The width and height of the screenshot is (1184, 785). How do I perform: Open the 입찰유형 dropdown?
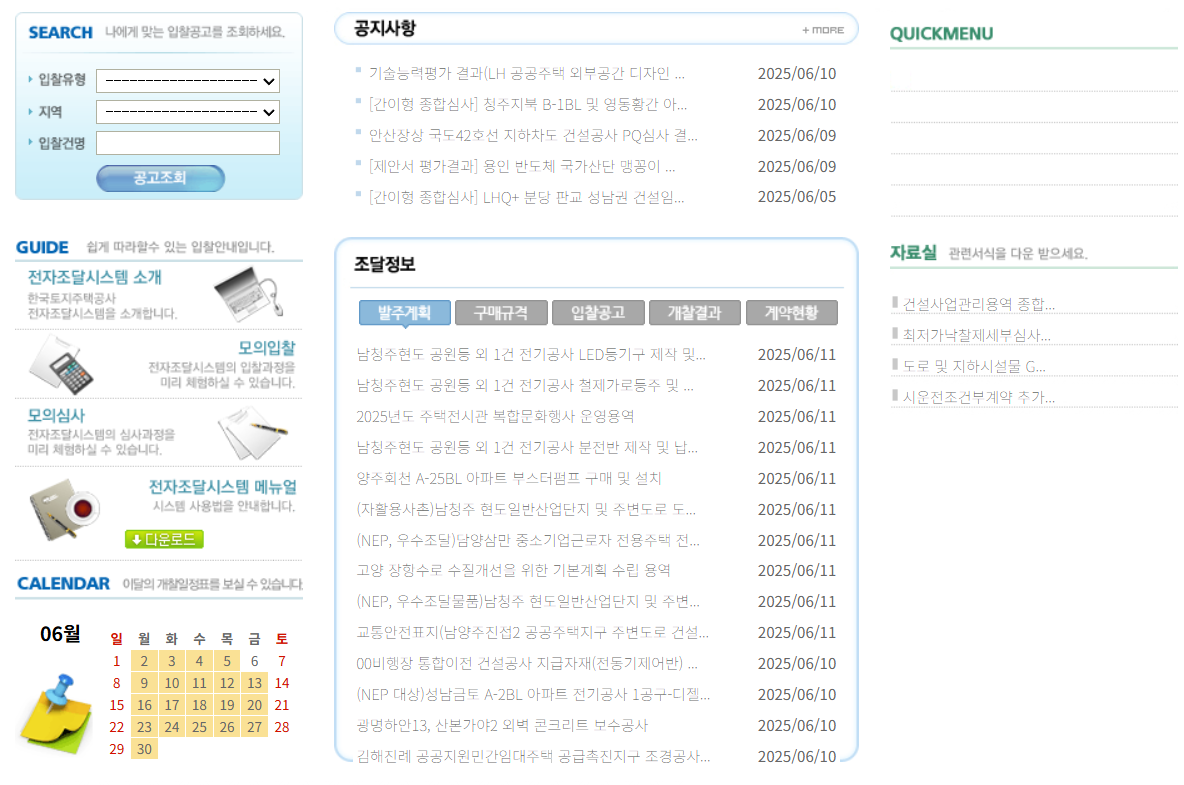(187, 81)
